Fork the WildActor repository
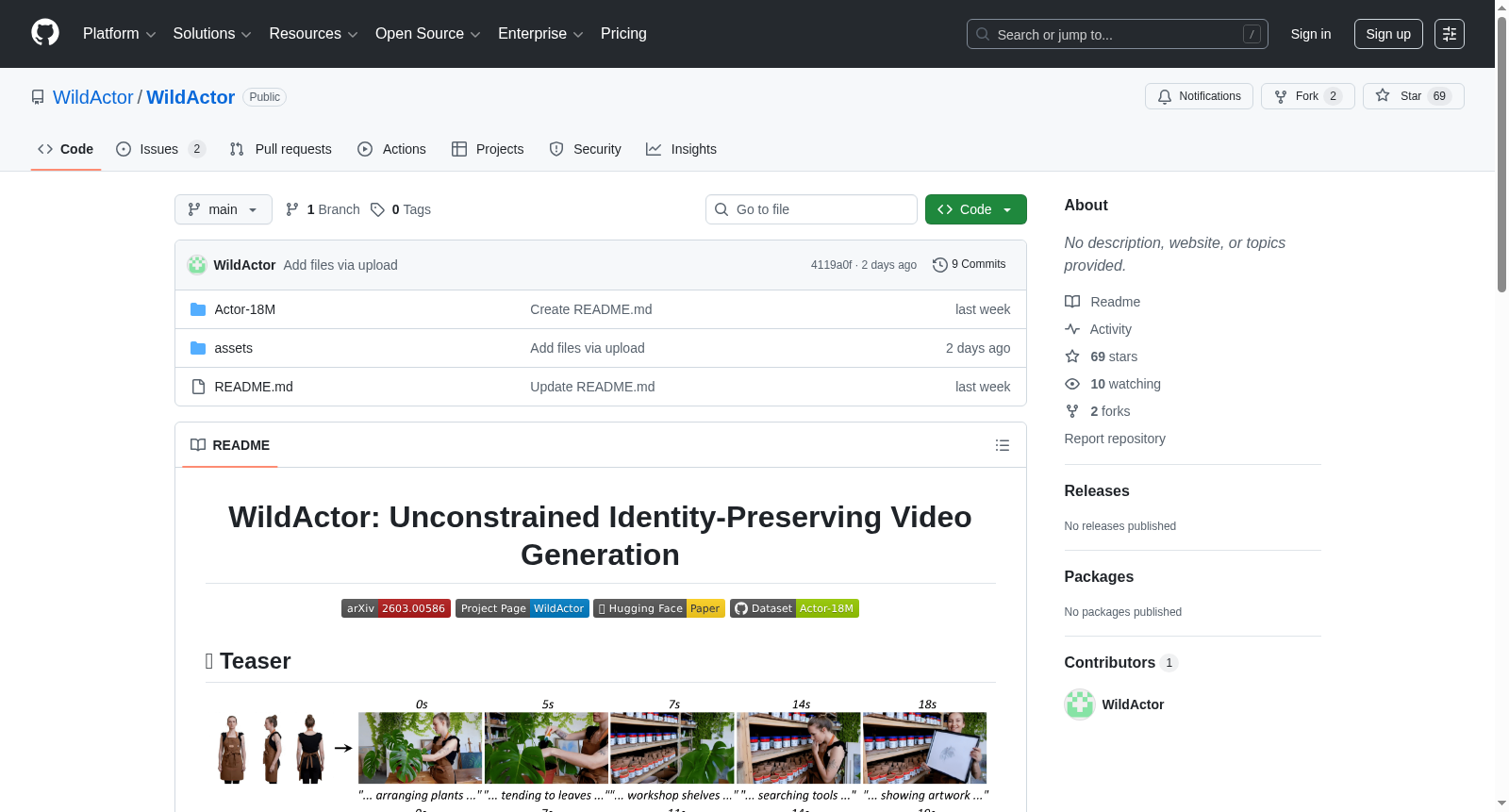 point(1308,96)
